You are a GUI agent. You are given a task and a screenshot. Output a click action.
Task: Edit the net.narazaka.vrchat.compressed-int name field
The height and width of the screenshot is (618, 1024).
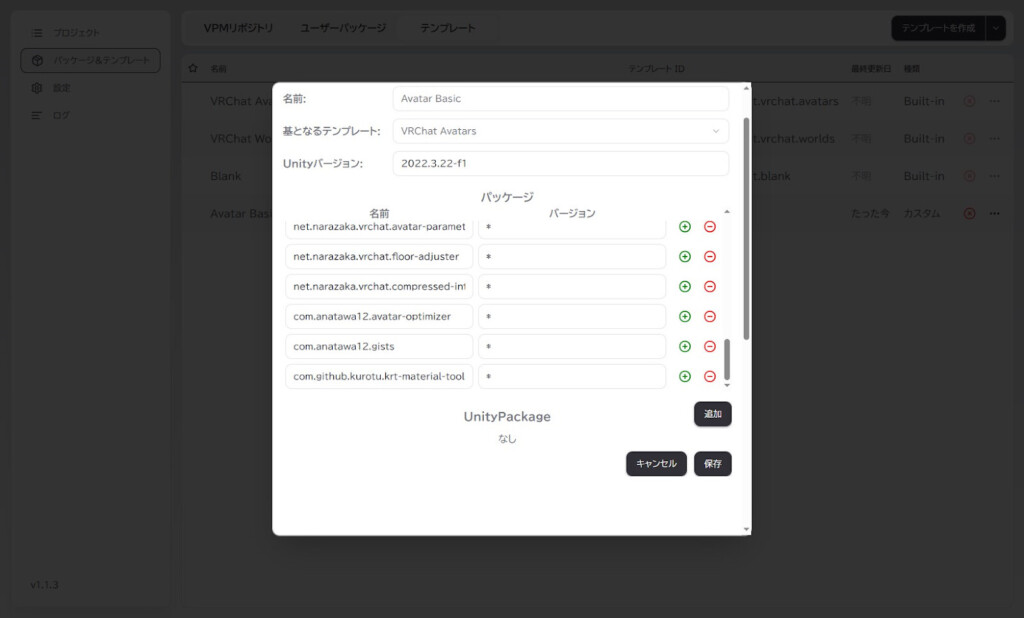click(379, 287)
